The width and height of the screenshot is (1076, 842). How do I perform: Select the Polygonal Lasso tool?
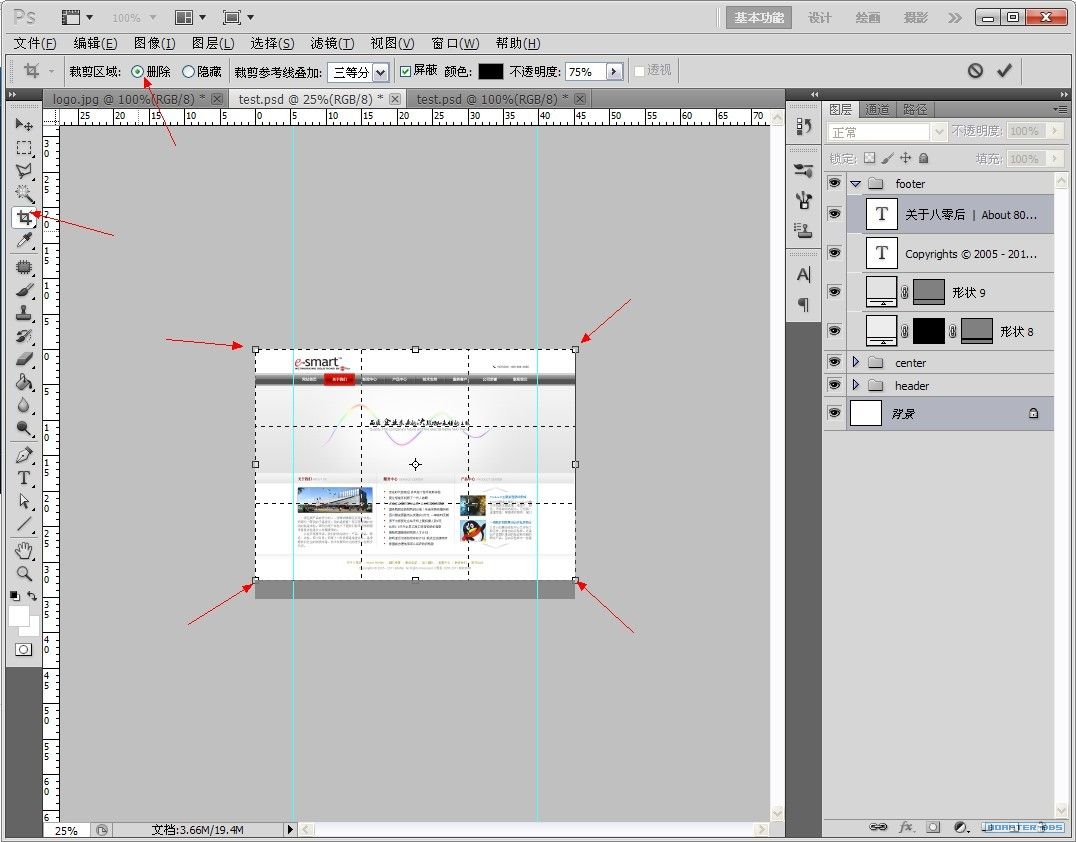point(24,171)
